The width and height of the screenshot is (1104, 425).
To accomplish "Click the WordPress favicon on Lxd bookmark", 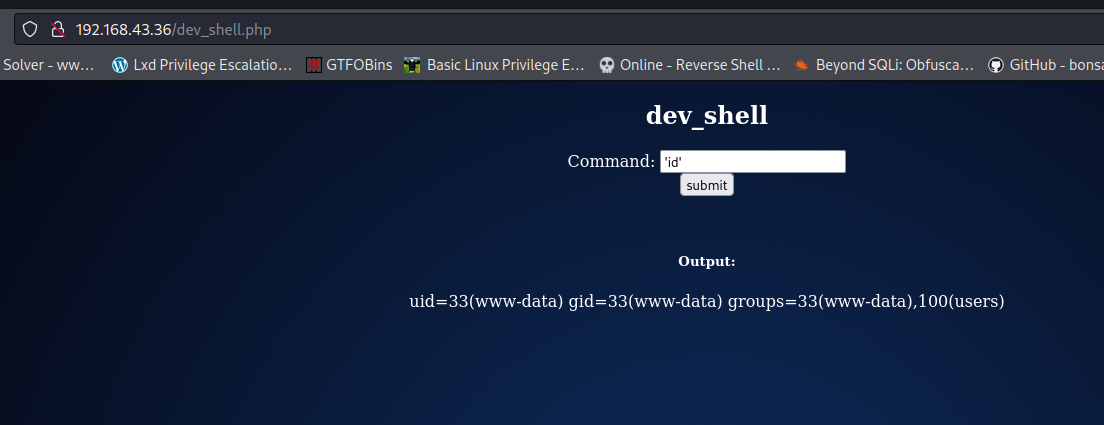I will coord(120,65).
